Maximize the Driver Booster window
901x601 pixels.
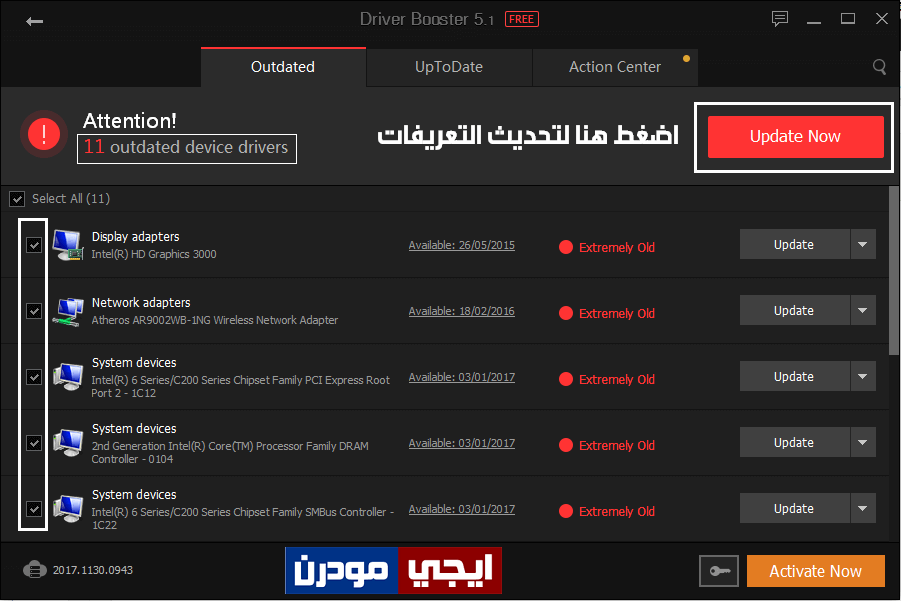(x=848, y=19)
